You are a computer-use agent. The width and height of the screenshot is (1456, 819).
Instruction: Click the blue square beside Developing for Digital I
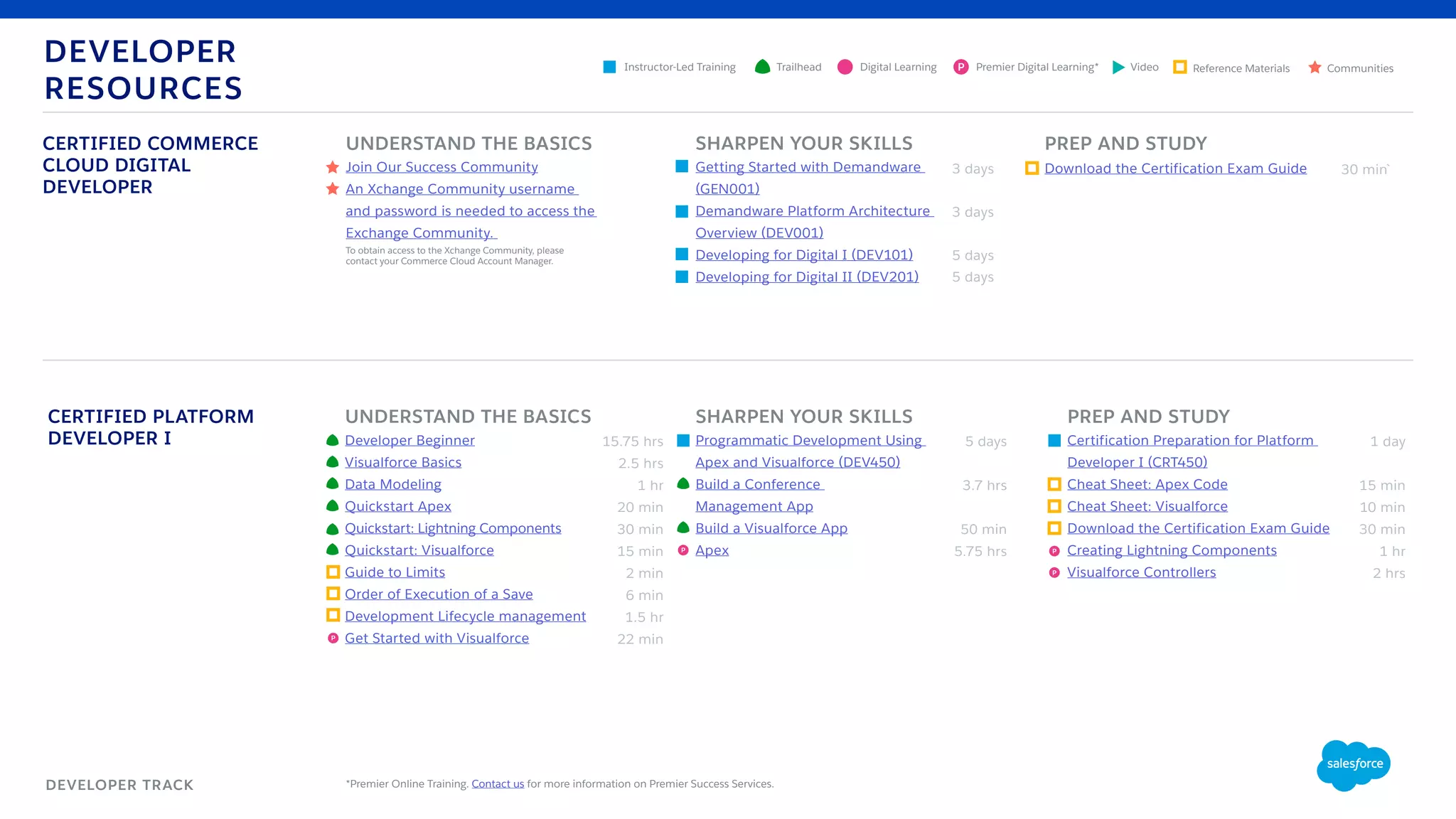coord(682,255)
